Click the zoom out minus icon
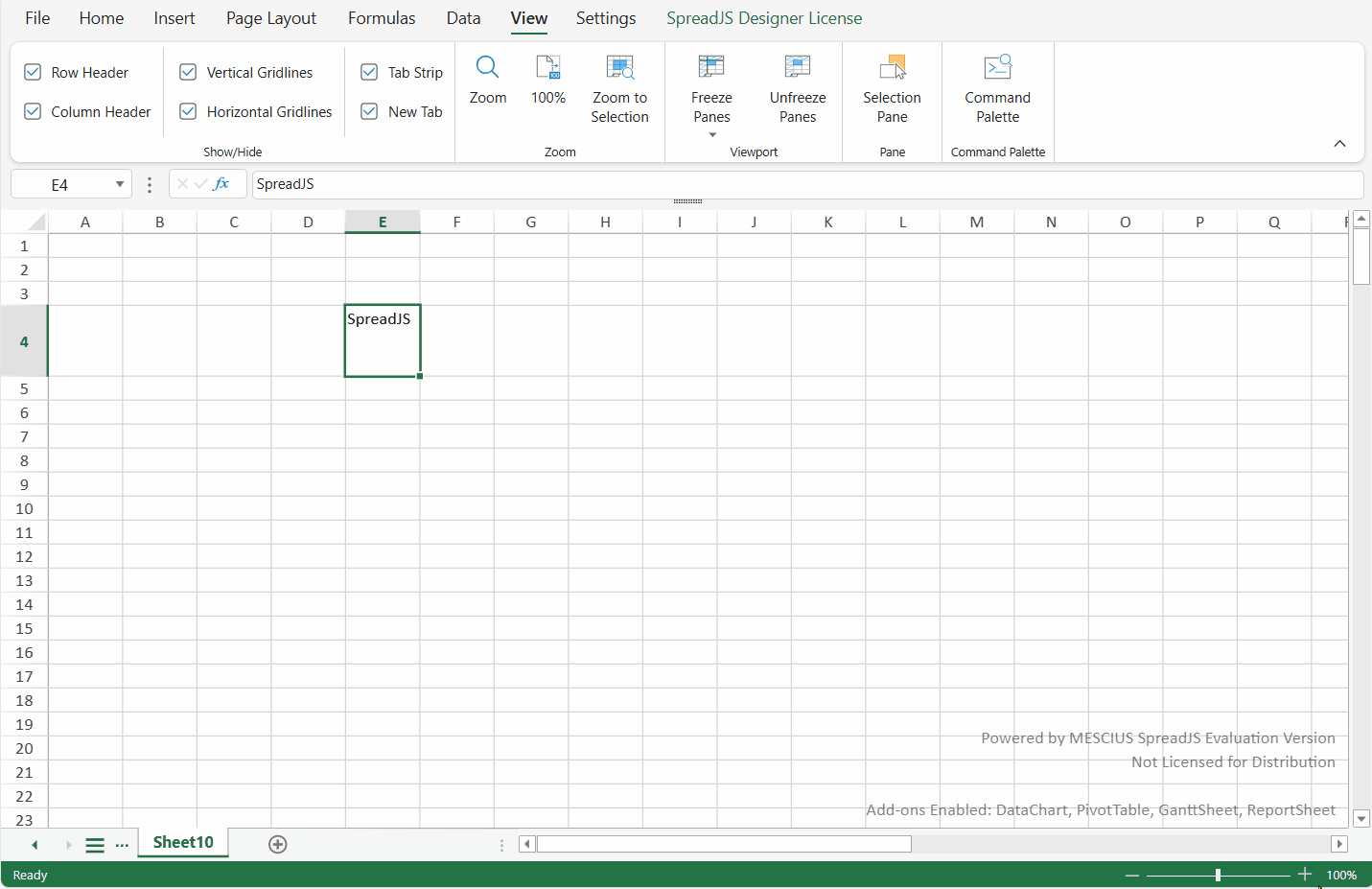1372x889 pixels. point(1132,875)
